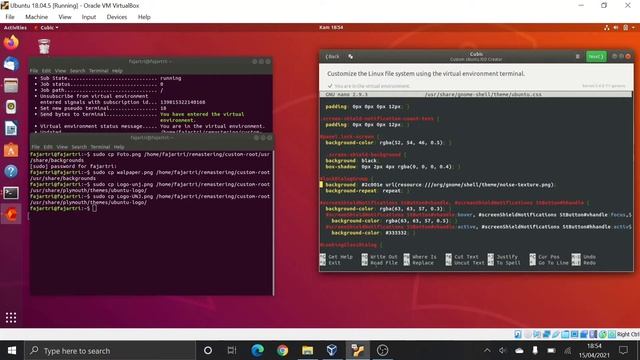Click VirtualBox shared folders indicator

565,334
